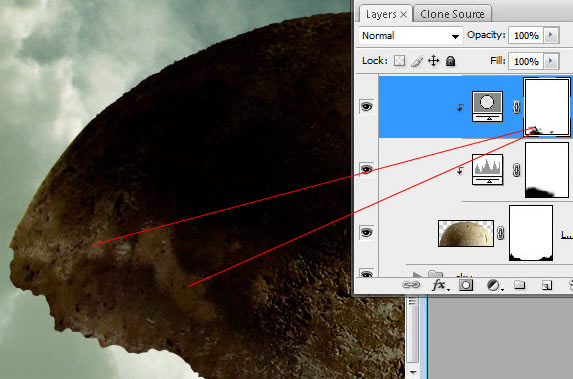Toggle lock transparent pixels
The width and height of the screenshot is (573, 379).
point(399,61)
